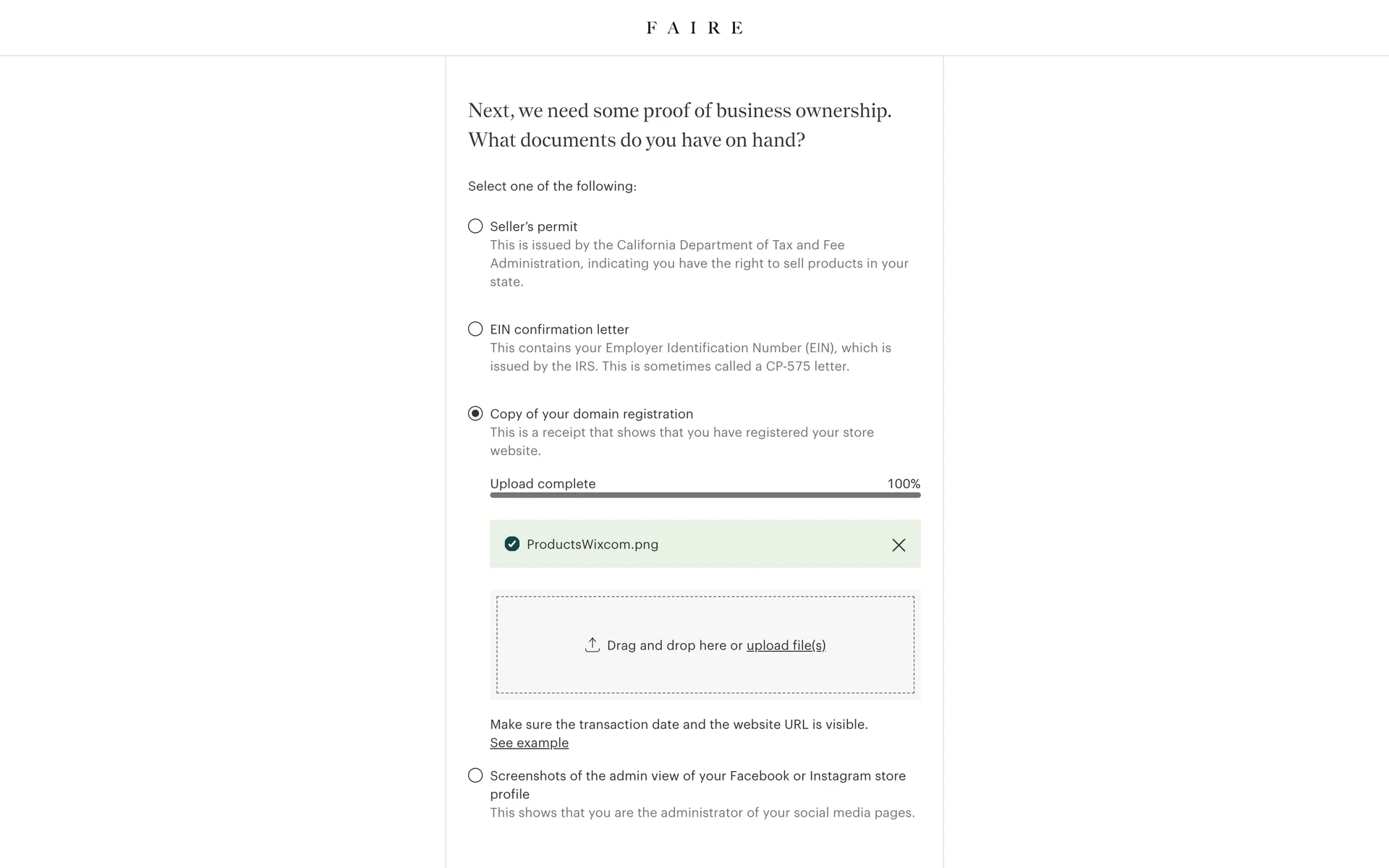Click the upload arrow icon in drop zone
Image resolution: width=1389 pixels, height=868 pixels.
(x=592, y=645)
